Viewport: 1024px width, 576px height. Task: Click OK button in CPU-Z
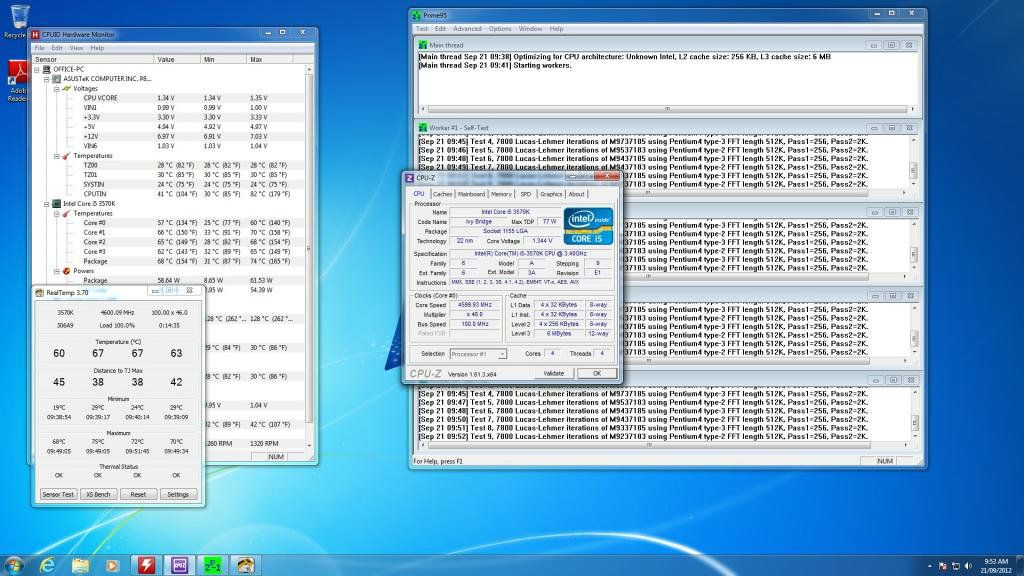(x=597, y=374)
